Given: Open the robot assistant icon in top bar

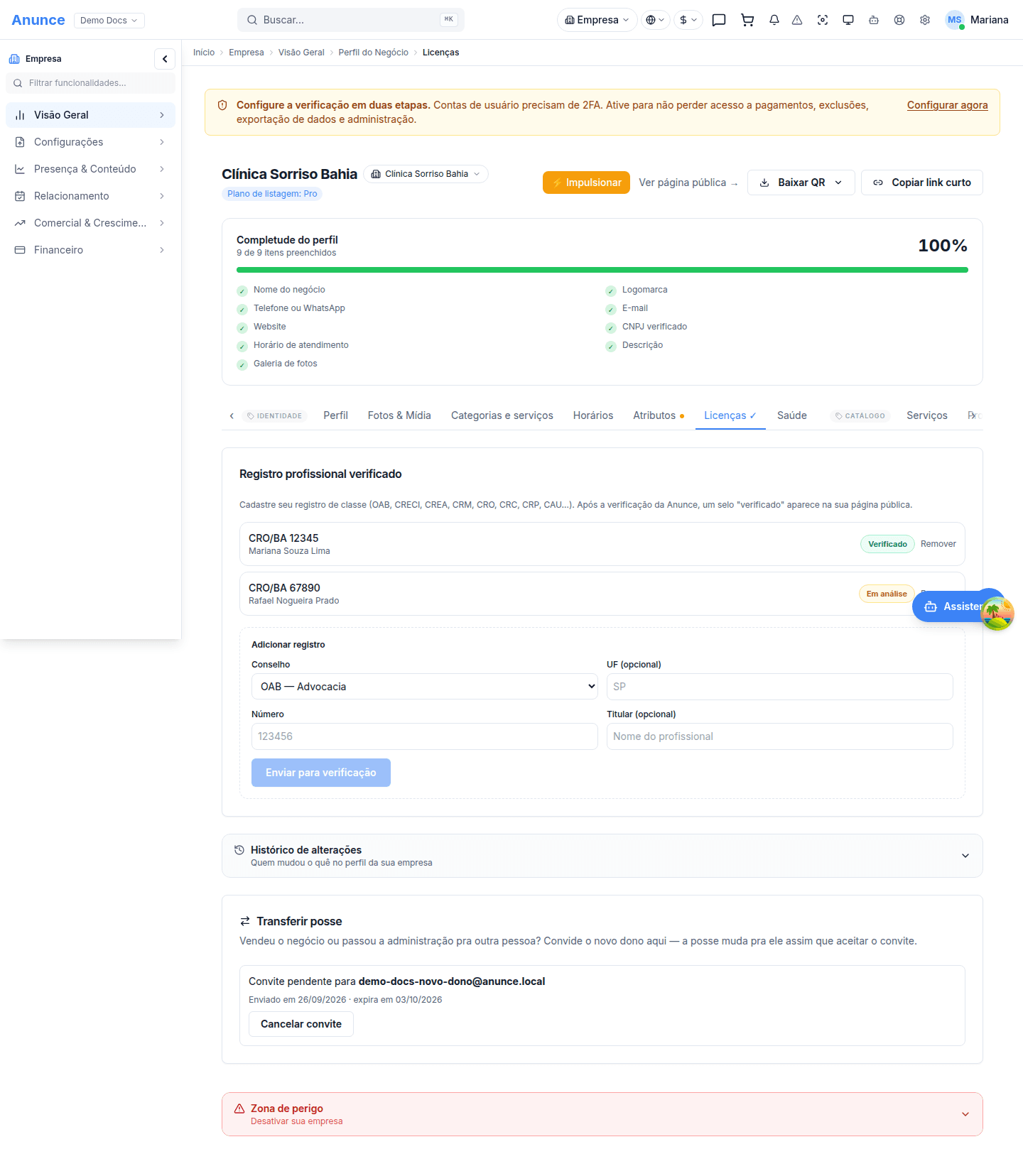Looking at the screenshot, I should point(874,20).
